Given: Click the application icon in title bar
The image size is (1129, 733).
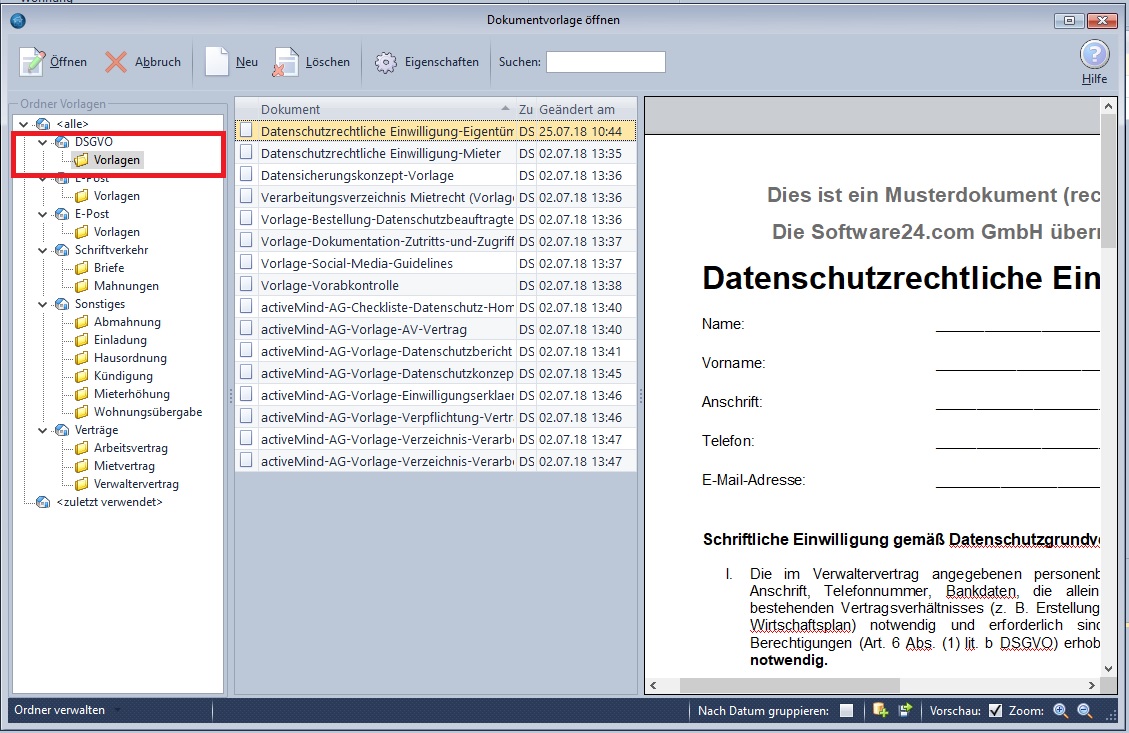Looking at the screenshot, I should (19, 20).
